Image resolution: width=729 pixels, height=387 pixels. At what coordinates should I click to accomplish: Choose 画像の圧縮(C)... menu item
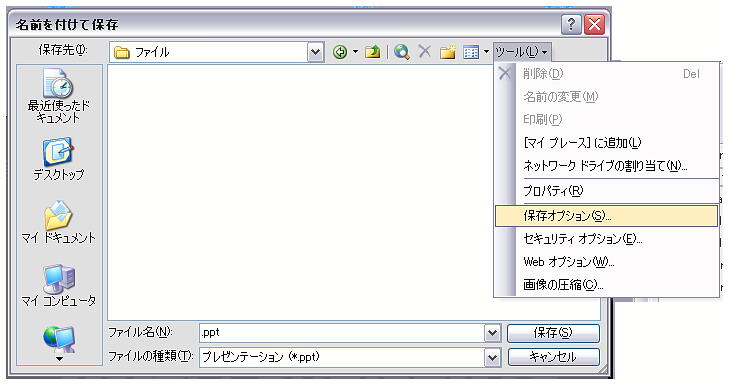point(607,285)
